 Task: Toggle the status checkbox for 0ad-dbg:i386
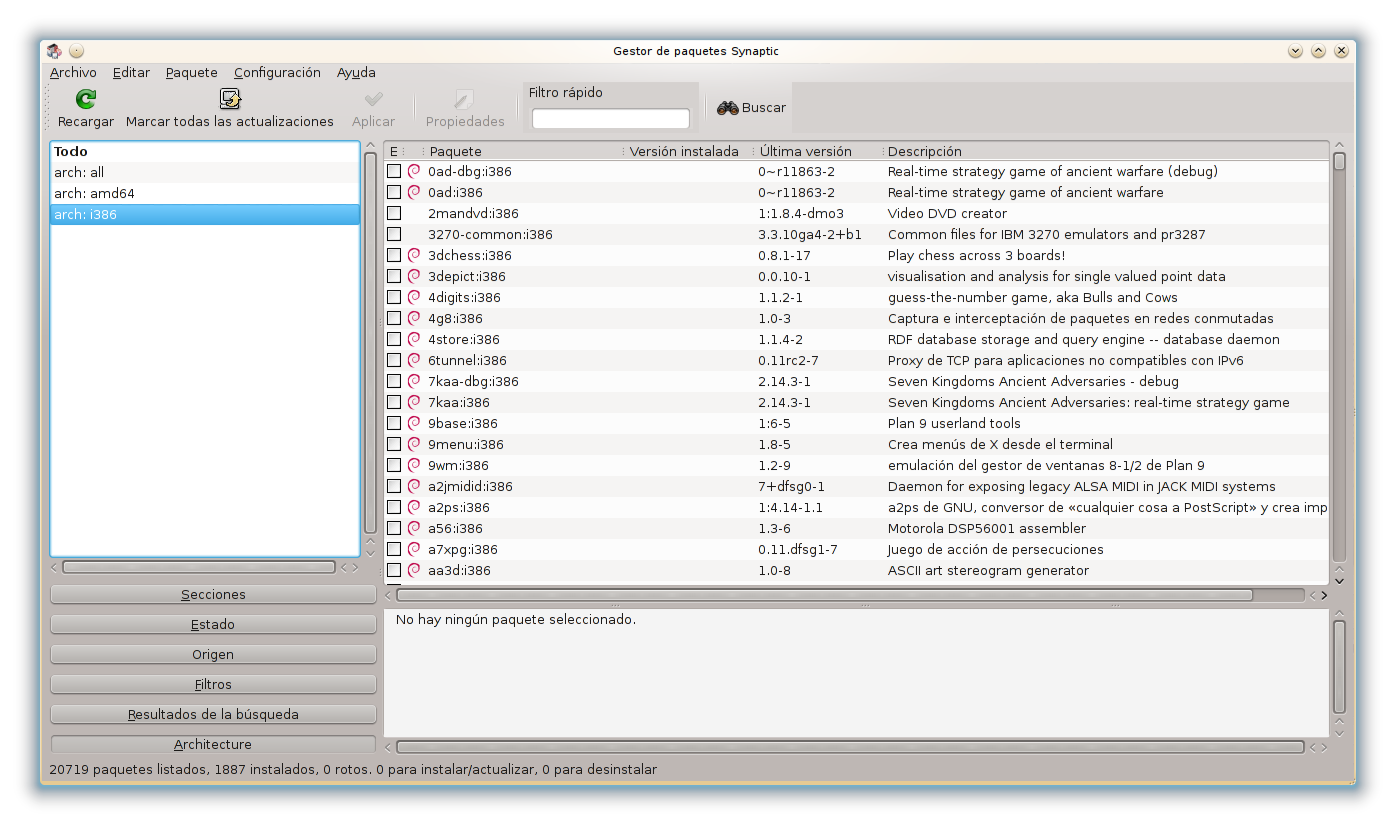coord(394,171)
